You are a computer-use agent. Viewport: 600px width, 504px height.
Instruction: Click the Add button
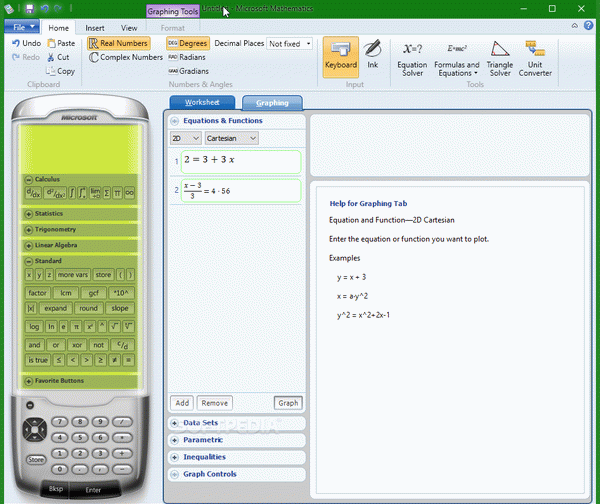click(x=182, y=403)
